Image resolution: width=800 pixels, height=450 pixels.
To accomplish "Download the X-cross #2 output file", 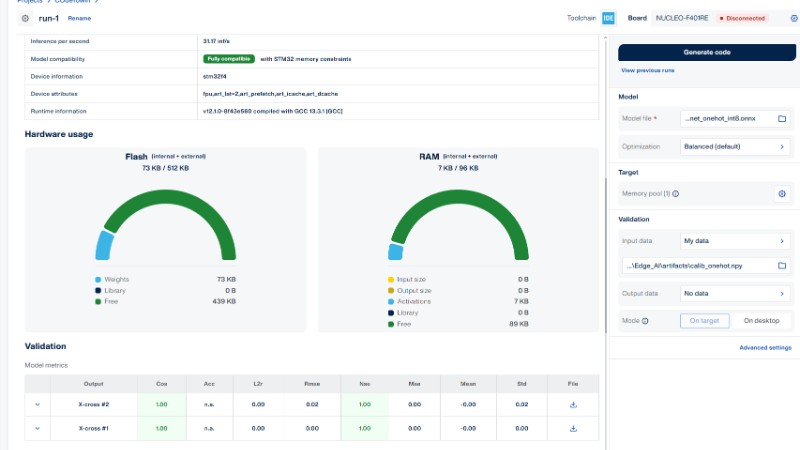I will (573, 405).
